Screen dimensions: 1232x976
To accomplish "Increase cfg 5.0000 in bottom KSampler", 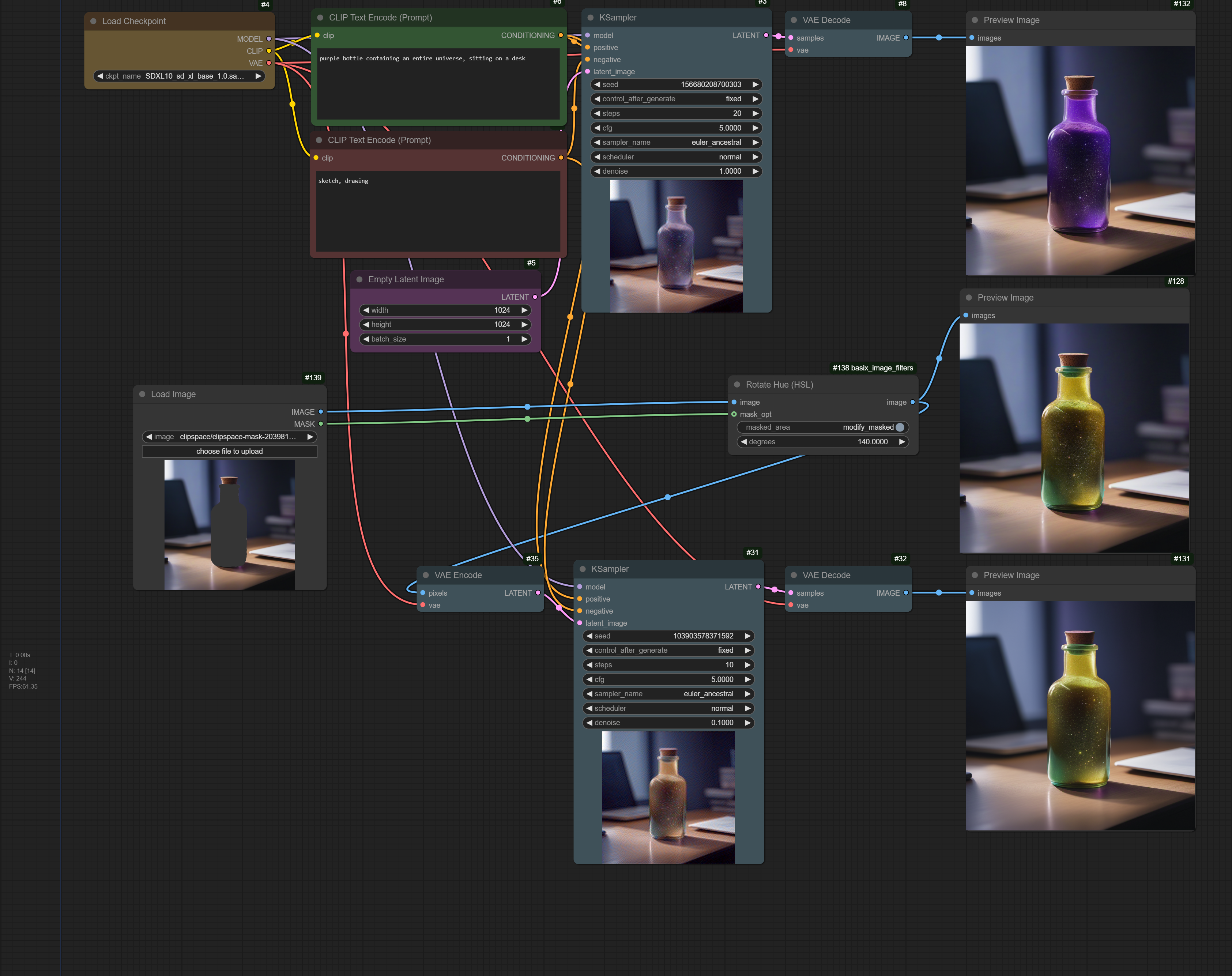I will coord(747,679).
